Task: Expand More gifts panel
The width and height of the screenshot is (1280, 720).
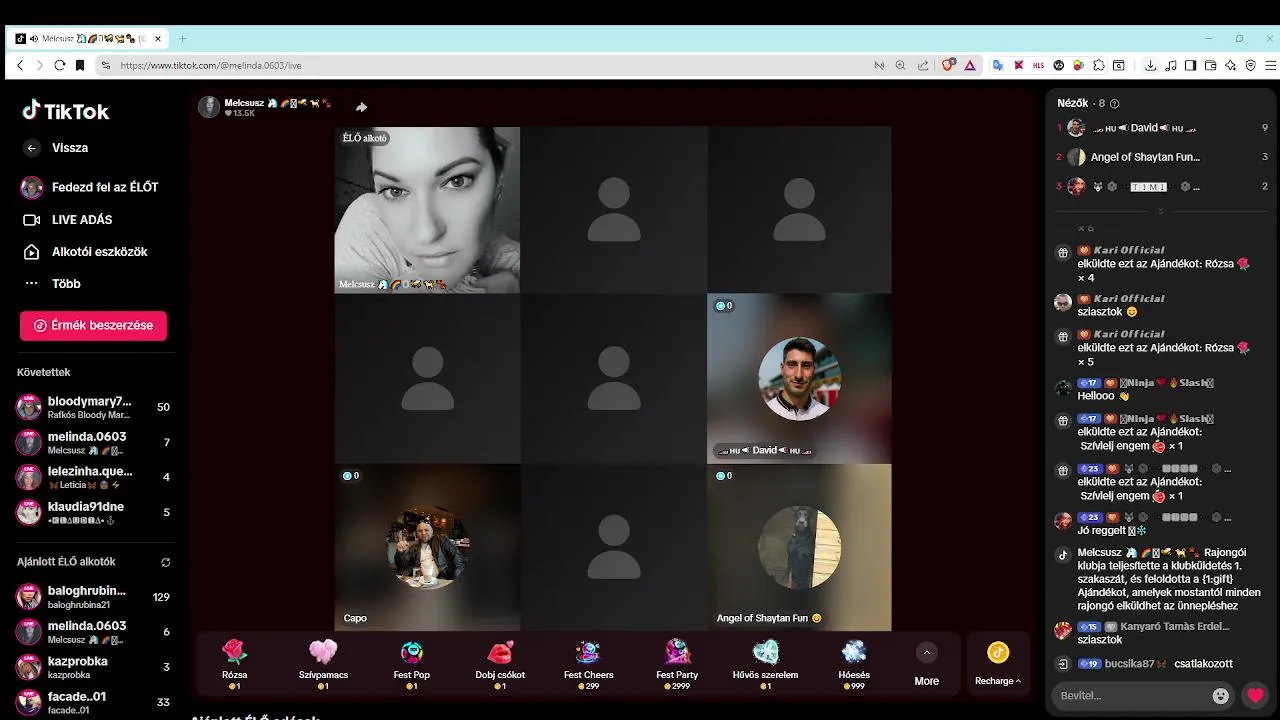Action: (x=927, y=664)
